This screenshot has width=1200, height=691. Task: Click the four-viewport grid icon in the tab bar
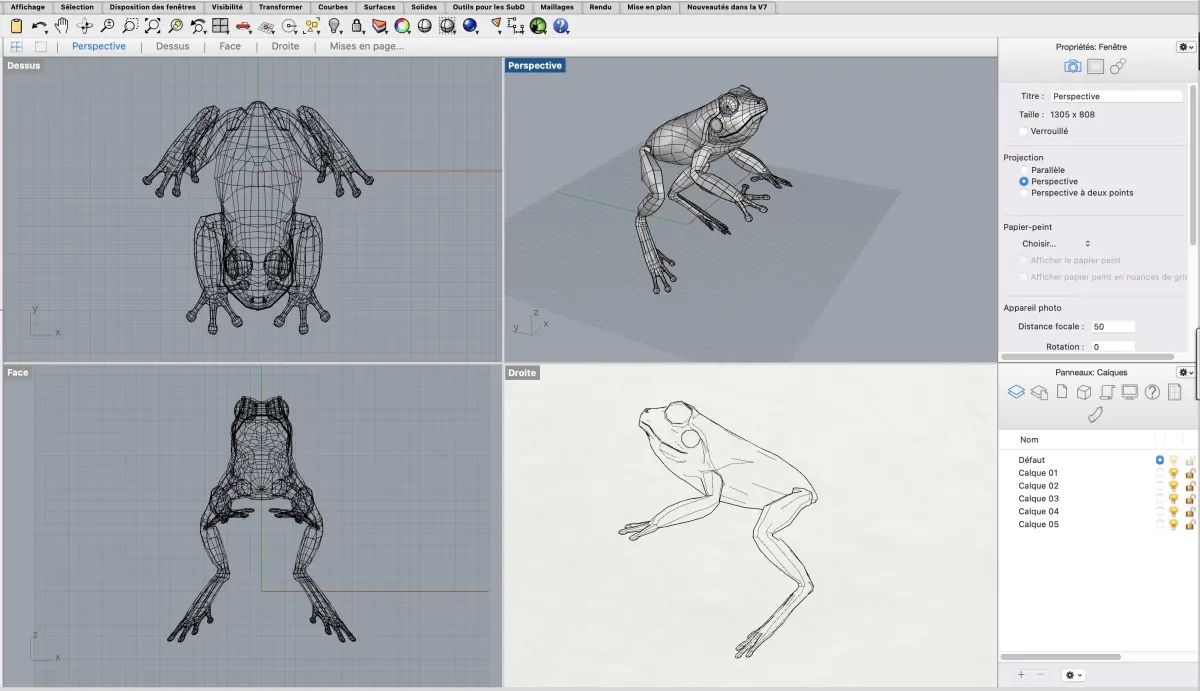[17, 46]
